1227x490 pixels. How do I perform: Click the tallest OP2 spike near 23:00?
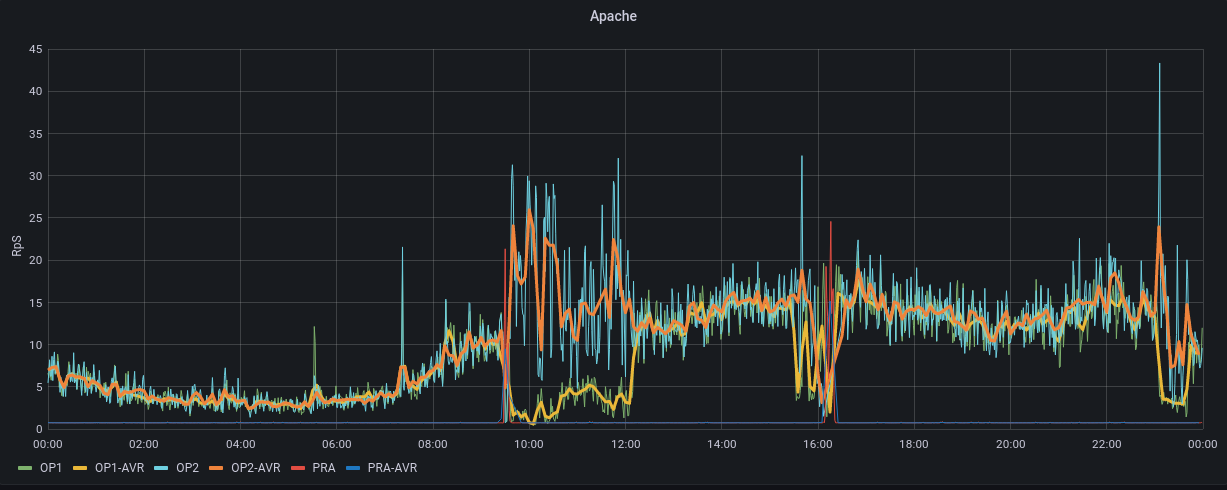[1159, 66]
